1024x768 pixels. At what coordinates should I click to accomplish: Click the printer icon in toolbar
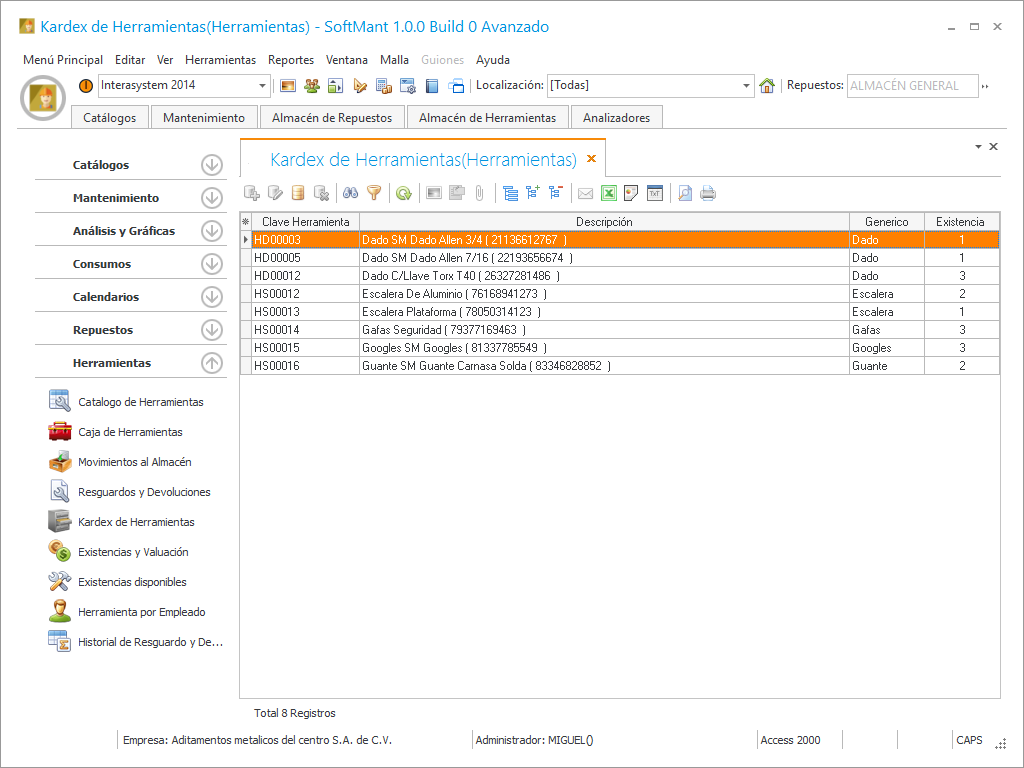tap(708, 194)
